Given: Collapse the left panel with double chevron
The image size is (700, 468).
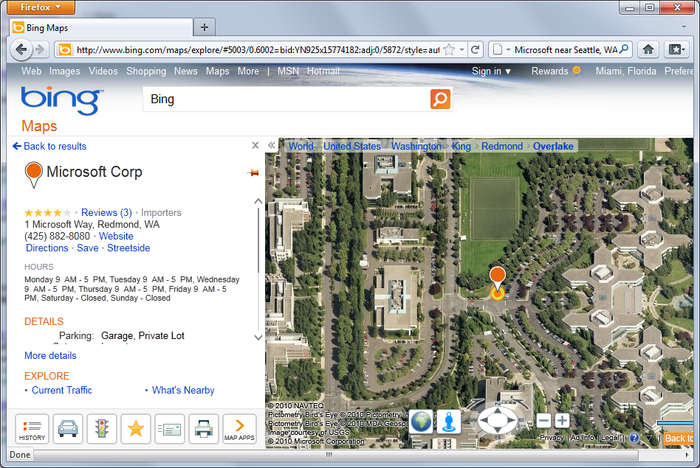Looking at the screenshot, I should point(271,145).
